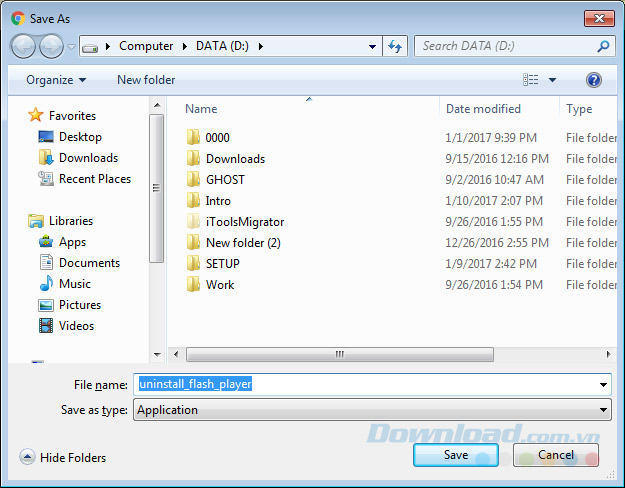Collapse the dialog with Hide Folders
Screen dimensions: 625x488
[x=63, y=458]
